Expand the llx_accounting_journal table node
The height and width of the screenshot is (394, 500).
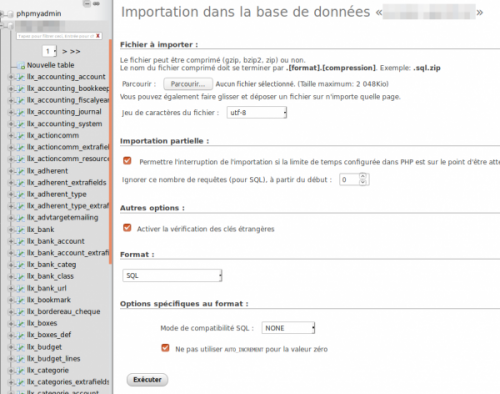(x=11, y=112)
